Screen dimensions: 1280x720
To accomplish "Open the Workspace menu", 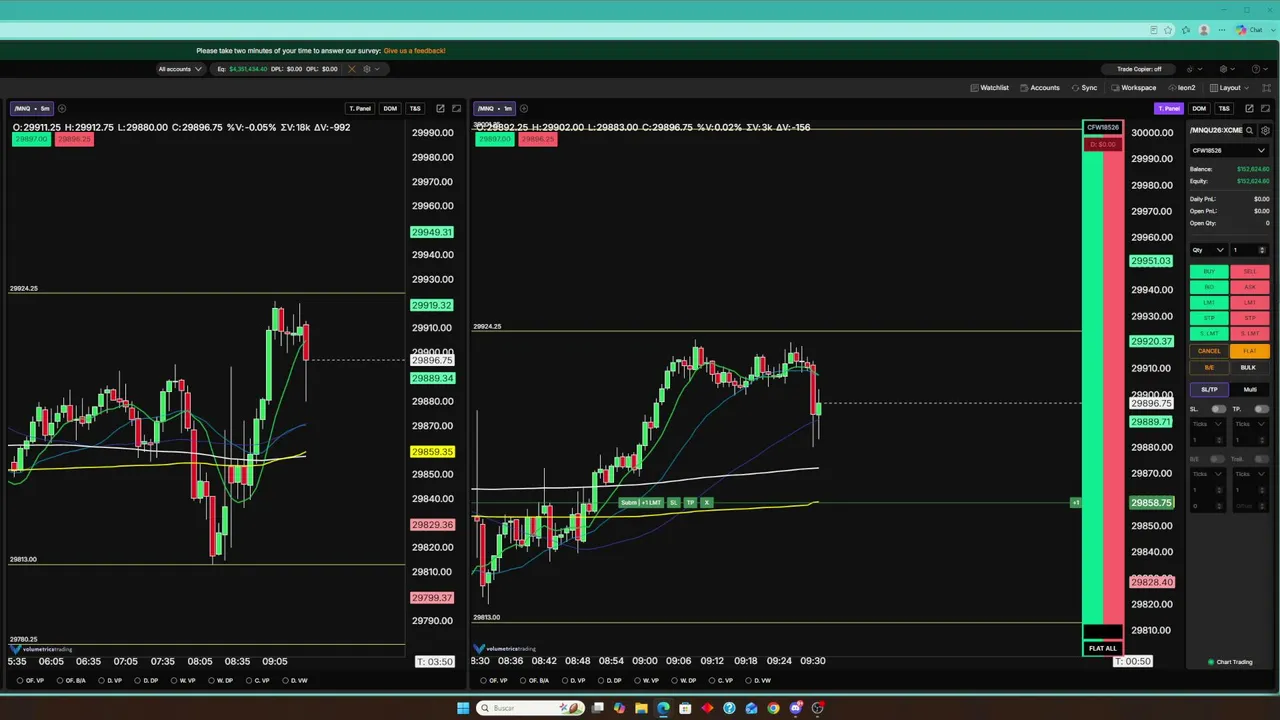I will click(1134, 88).
